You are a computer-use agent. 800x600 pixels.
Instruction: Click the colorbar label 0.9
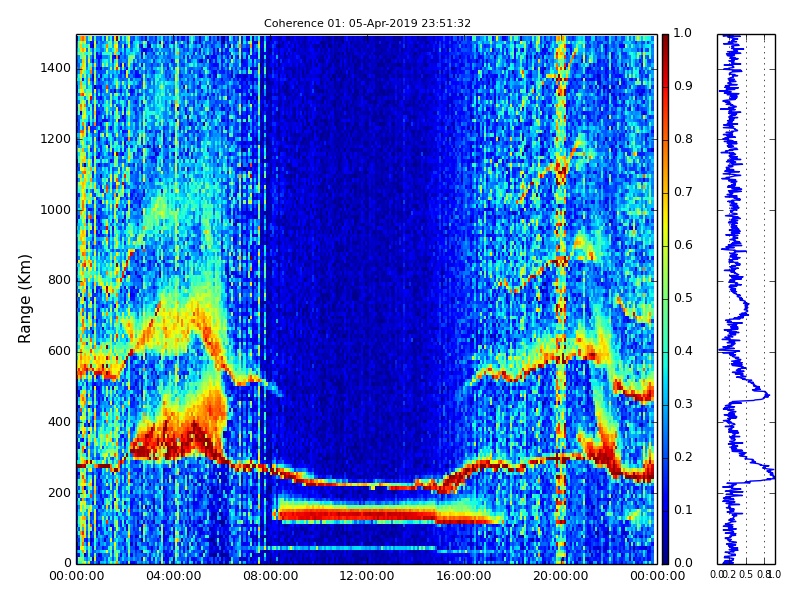coord(683,86)
